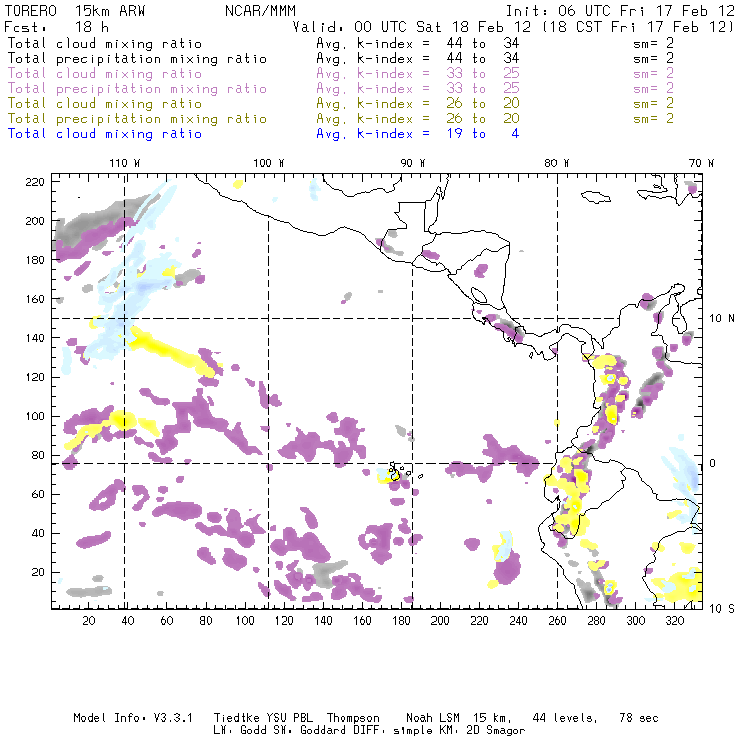Click horizontal-axis tick label "320"
The width and height of the screenshot is (740, 740).
tap(674, 621)
